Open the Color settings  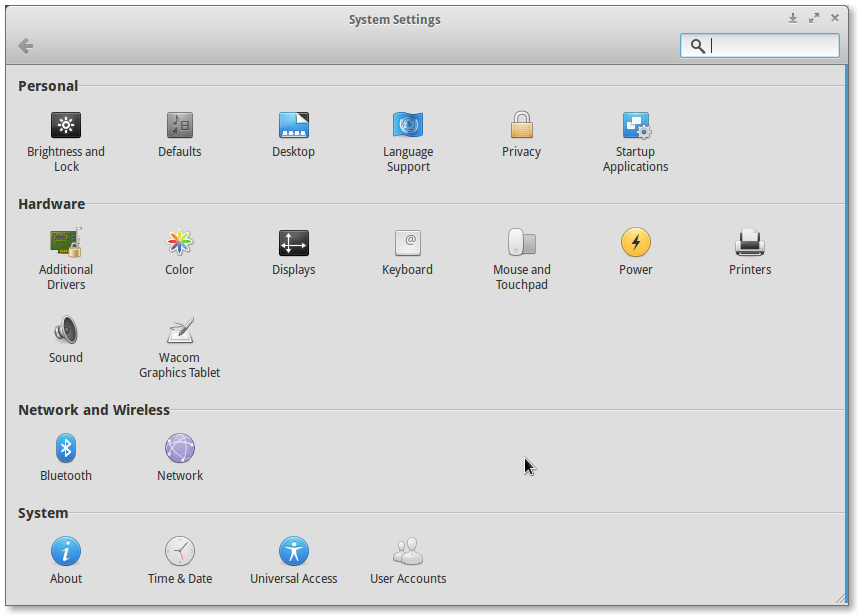pos(179,242)
